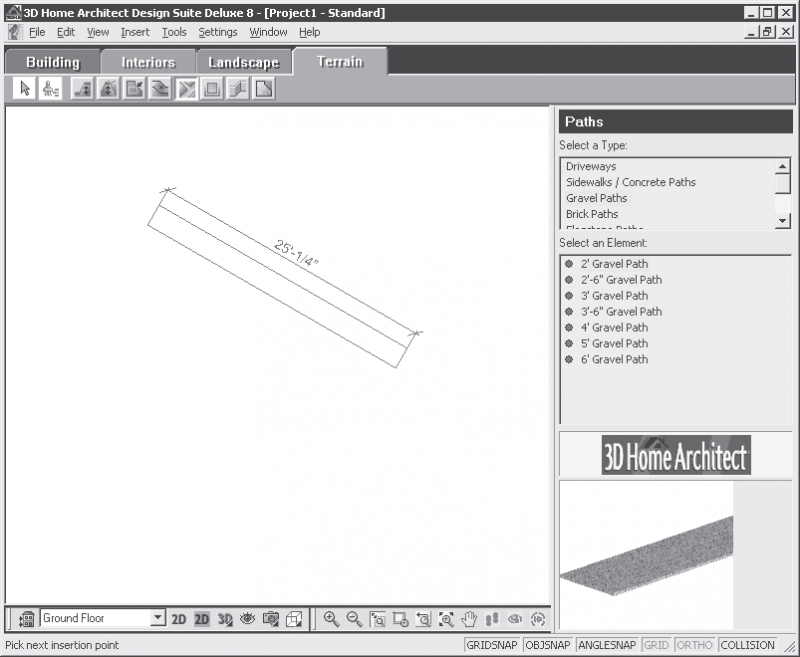Toggle OBJSNAP in the status bar
The image size is (800, 657).
click(547, 645)
